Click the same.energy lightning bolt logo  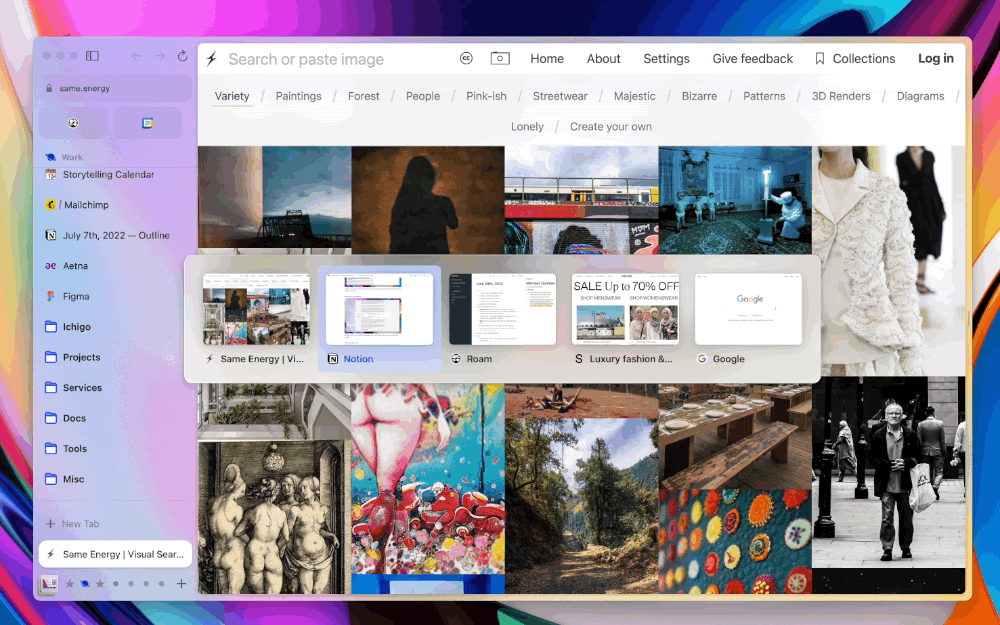click(211, 59)
